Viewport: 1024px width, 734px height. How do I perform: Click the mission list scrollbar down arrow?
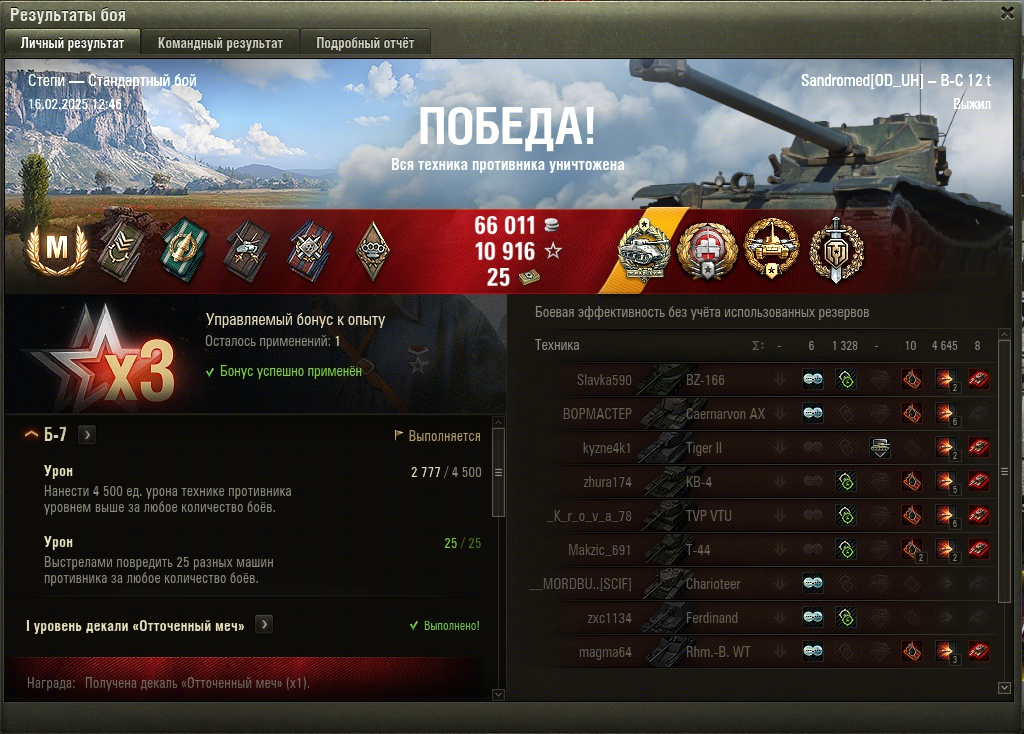(x=498, y=694)
